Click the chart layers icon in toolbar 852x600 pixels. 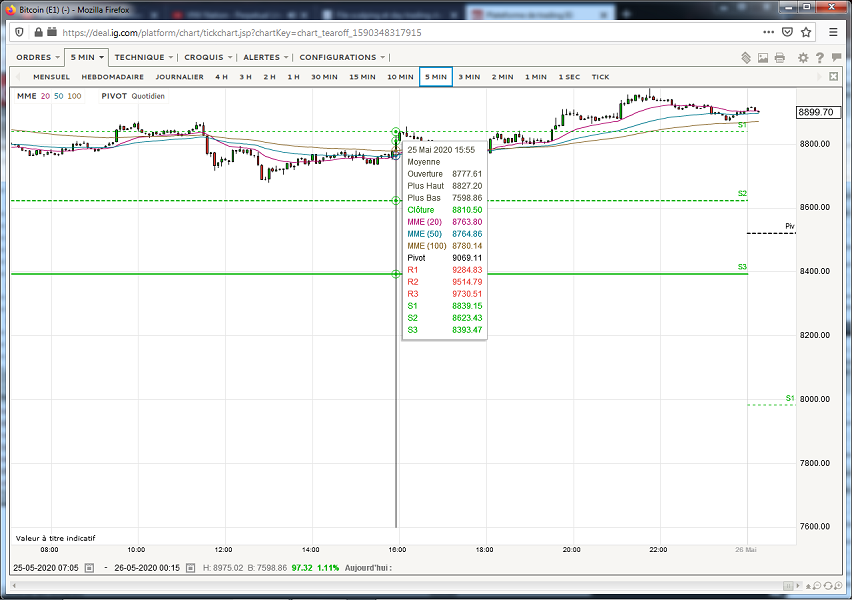coord(746,58)
